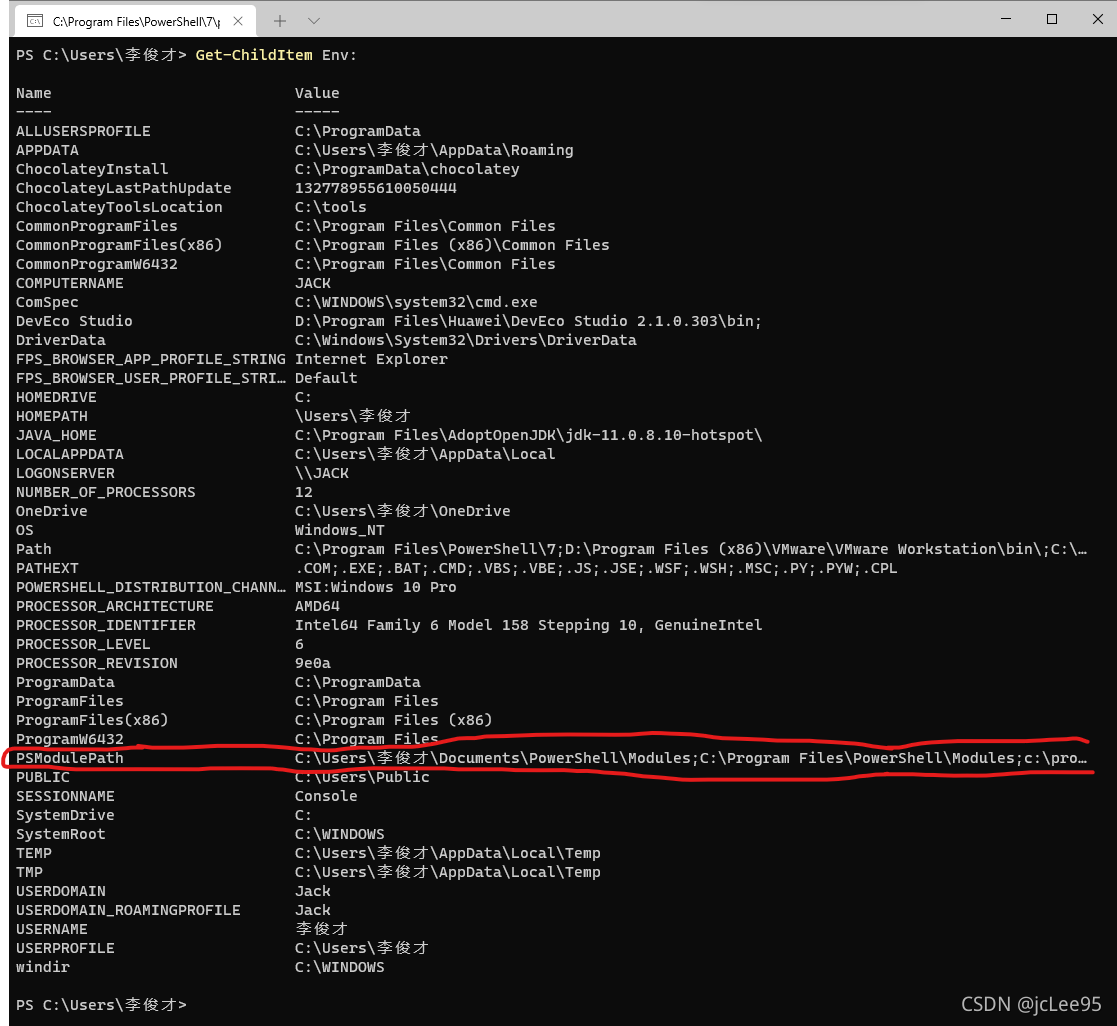Click the PowerShell icon in the tab
The width and height of the screenshot is (1117, 1026).
coord(36,19)
